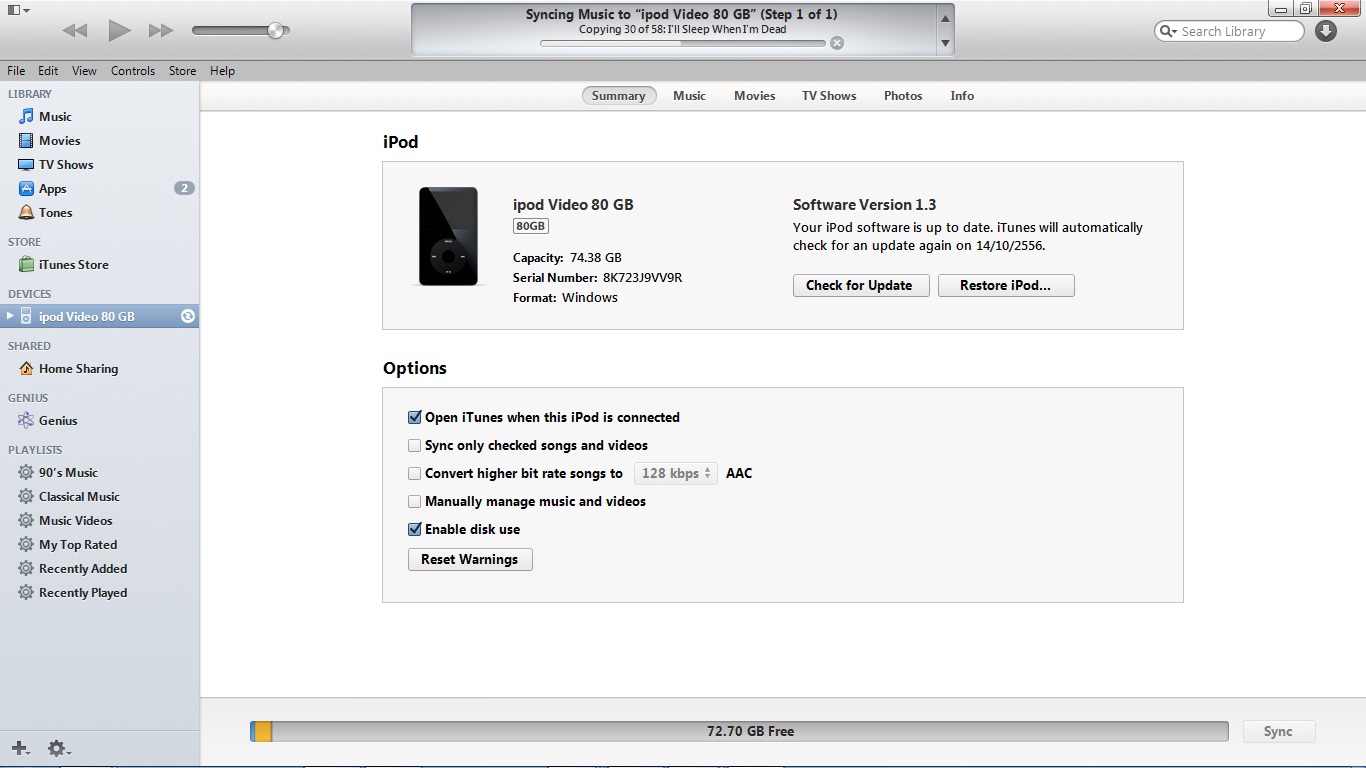This screenshot has width=1366, height=768.
Task: Cancel the sync with the X icon
Action: [837, 43]
